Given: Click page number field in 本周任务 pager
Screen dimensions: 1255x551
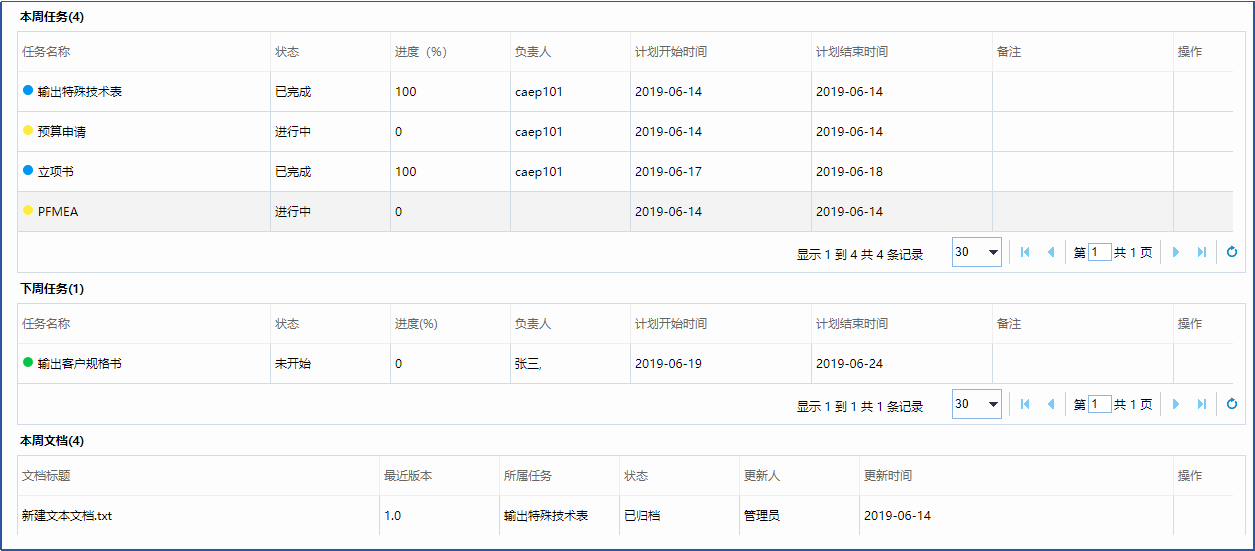Looking at the screenshot, I should pos(1099,253).
